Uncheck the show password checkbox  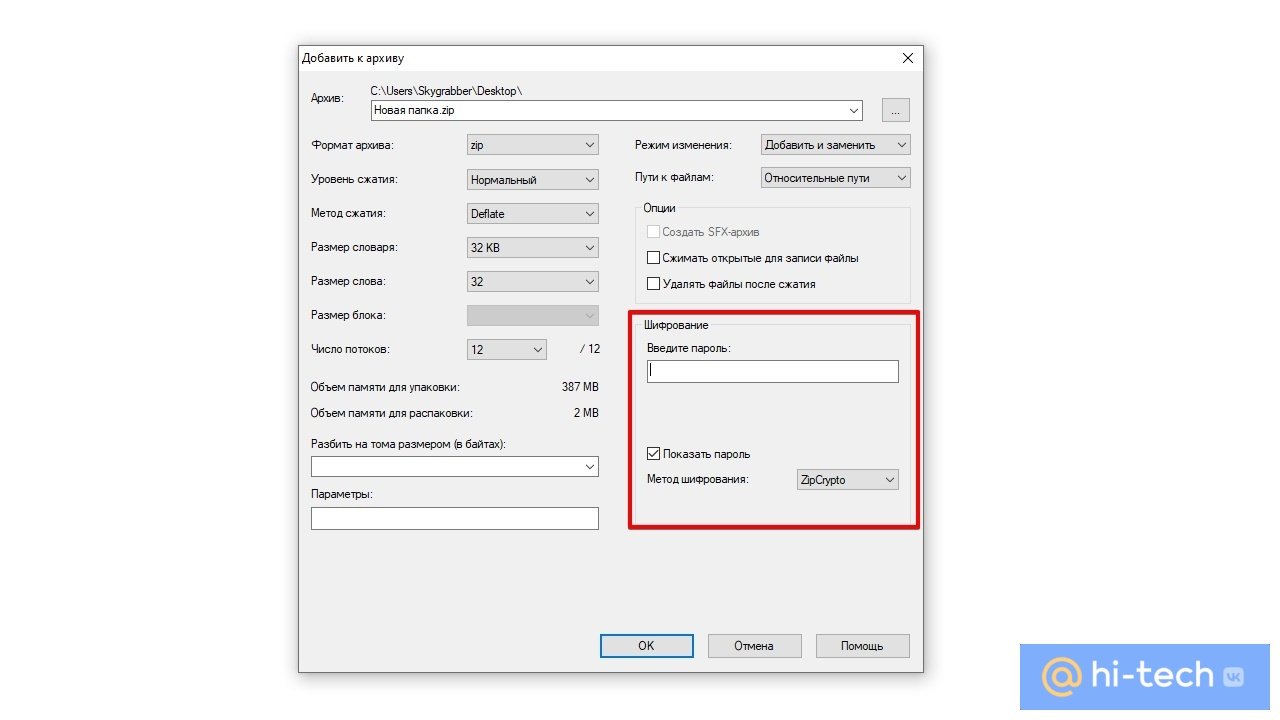[x=654, y=454]
